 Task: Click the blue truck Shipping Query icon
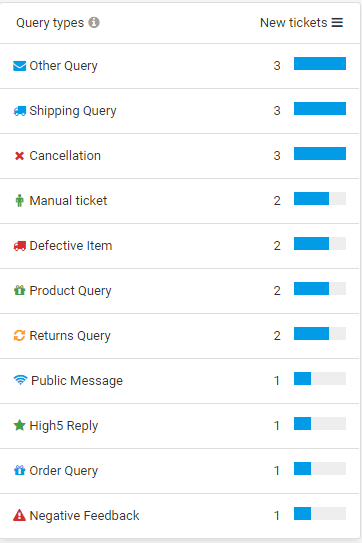[x=19, y=111]
